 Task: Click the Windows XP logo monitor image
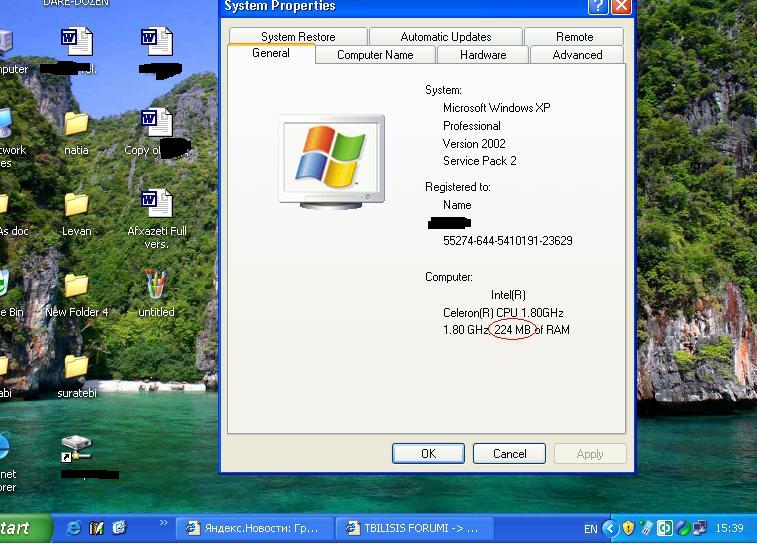[332, 162]
